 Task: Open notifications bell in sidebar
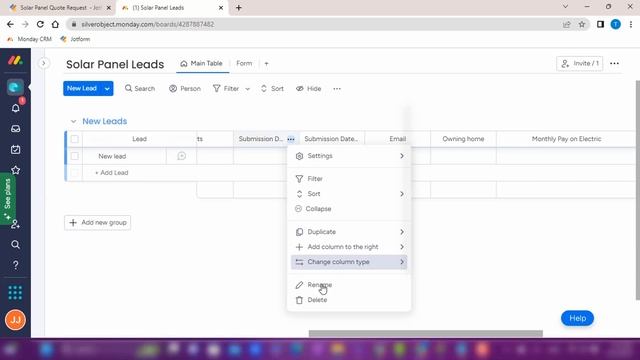[x=16, y=108]
